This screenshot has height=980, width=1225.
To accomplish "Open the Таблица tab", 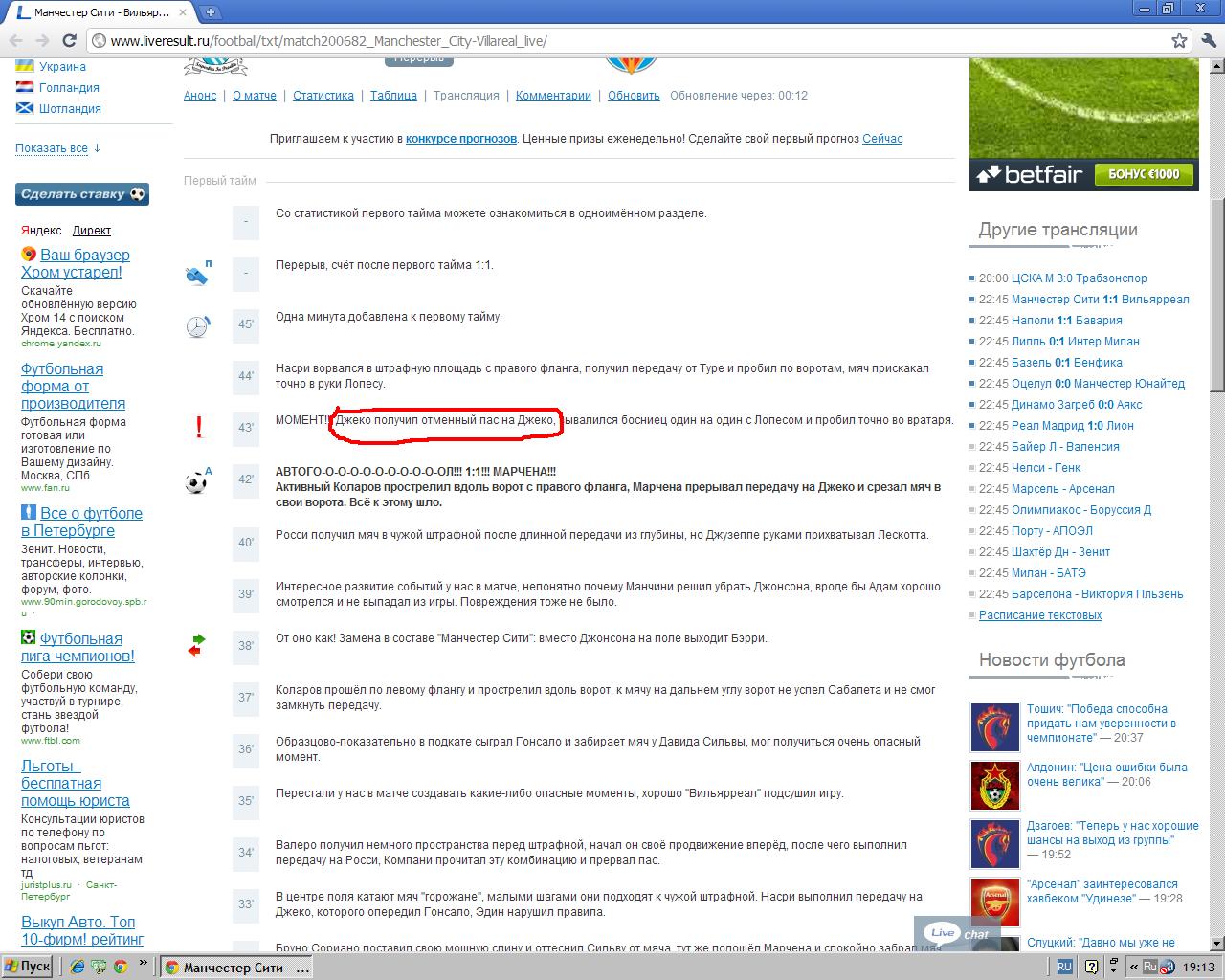I will (x=393, y=96).
